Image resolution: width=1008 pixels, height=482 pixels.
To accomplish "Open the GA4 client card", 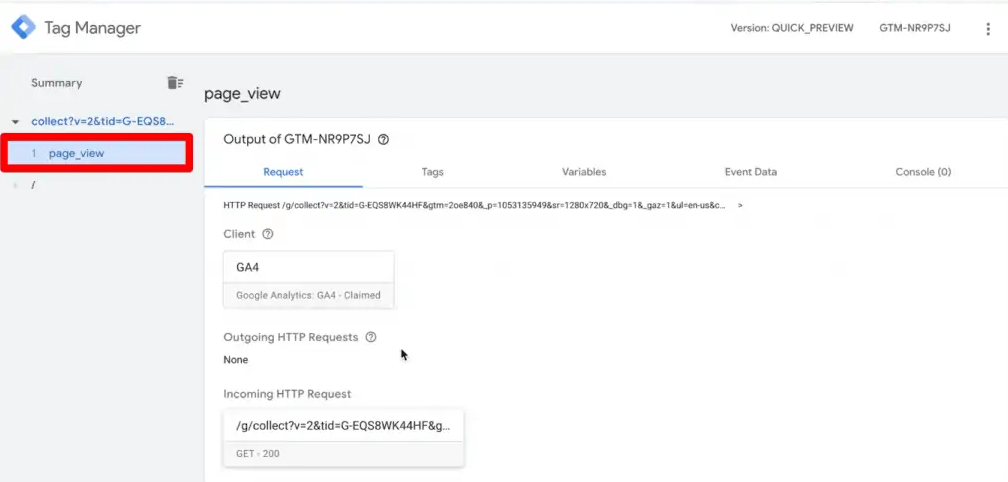I will (309, 280).
